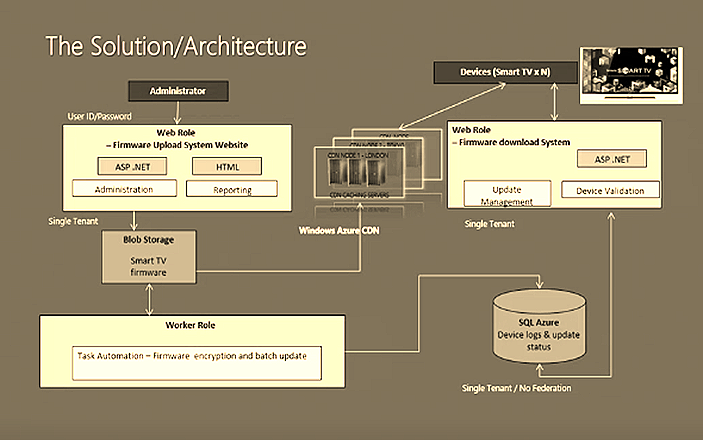Viewport: 703px width, 440px height.
Task: Select the SQL Azure database cylinder
Action: click(x=539, y=326)
